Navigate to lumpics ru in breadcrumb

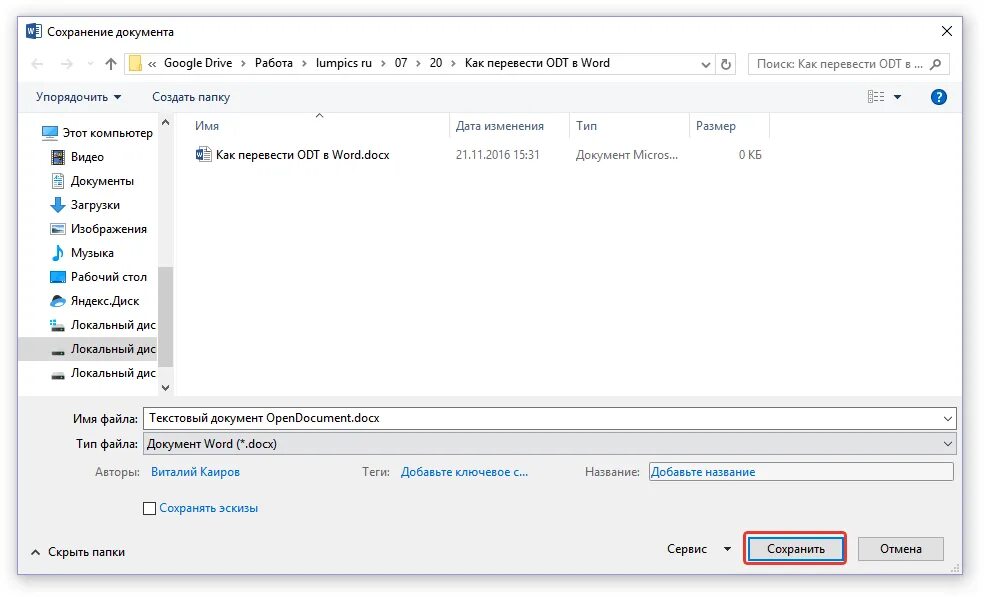343,63
